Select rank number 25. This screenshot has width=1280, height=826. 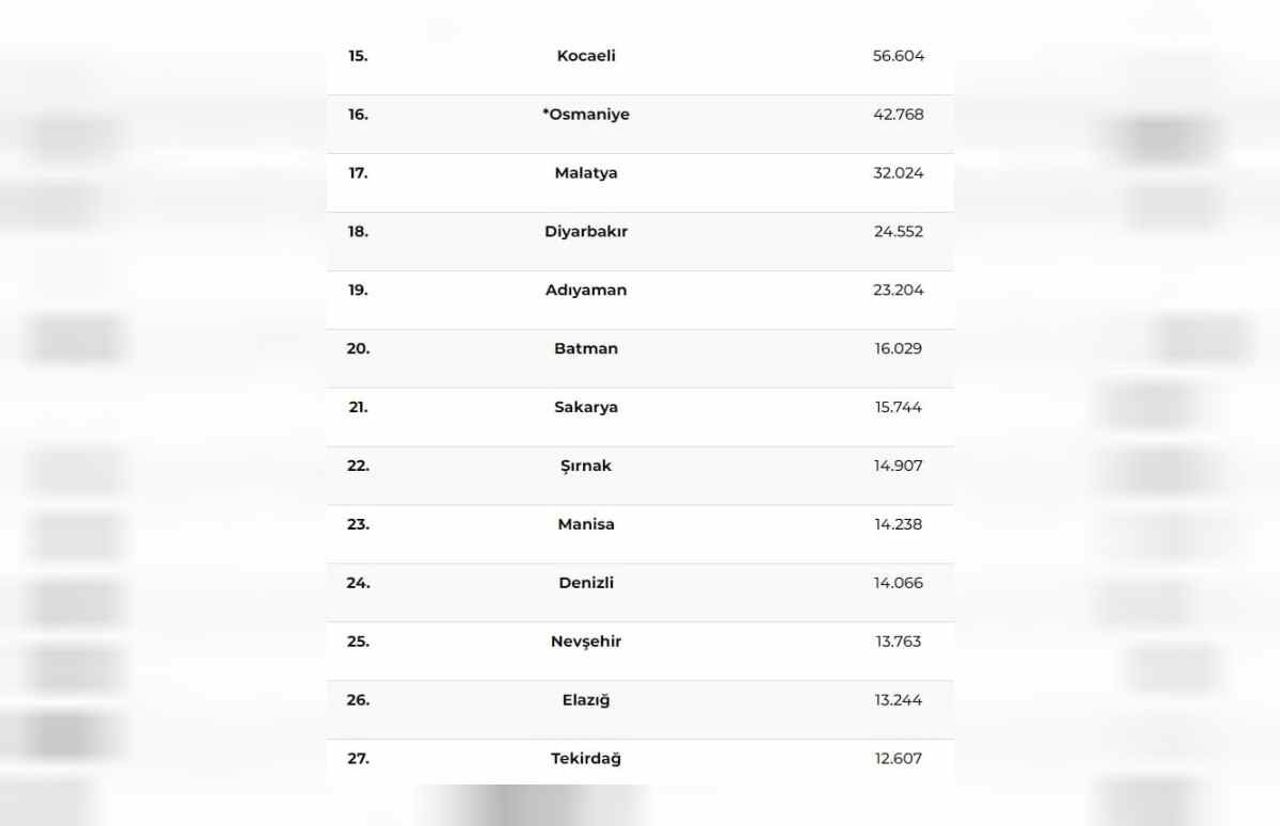358,642
